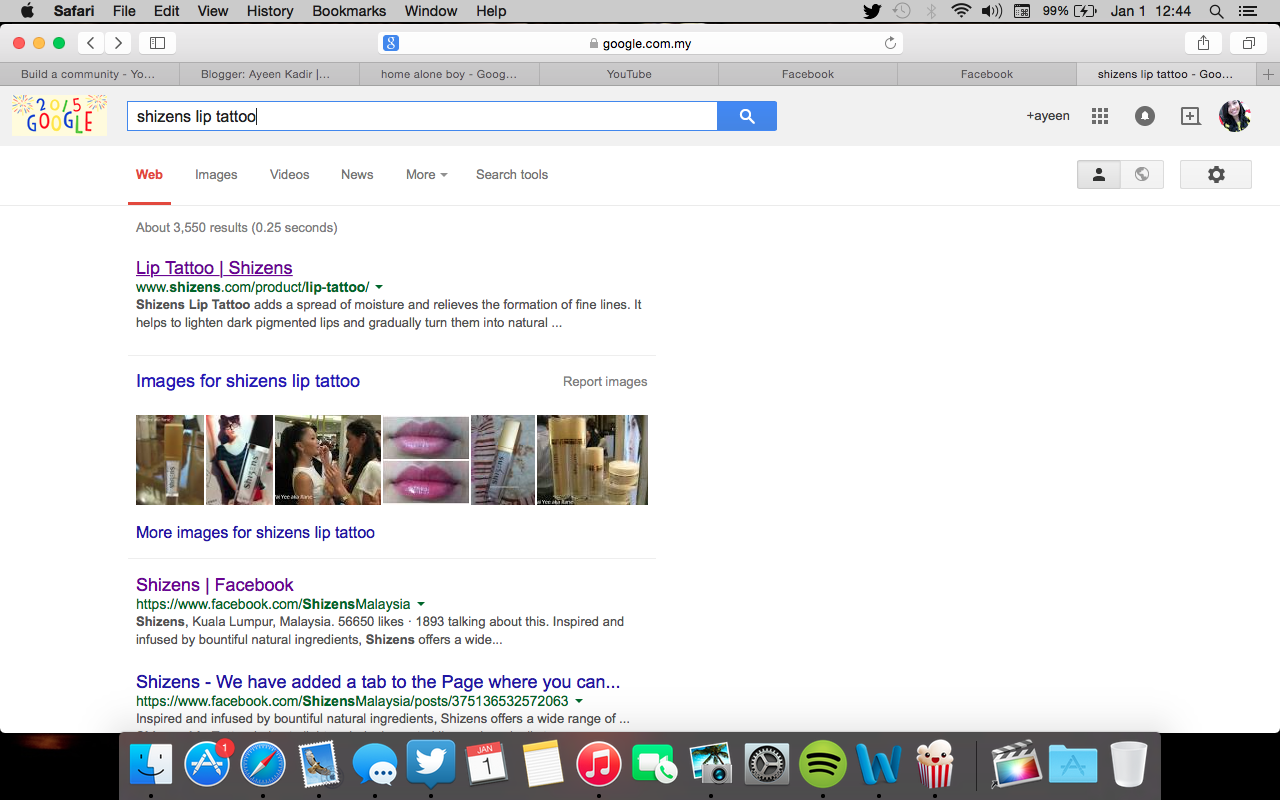Image resolution: width=1280 pixels, height=800 pixels.
Task: Open Trash in the Dock
Action: tap(1128, 766)
